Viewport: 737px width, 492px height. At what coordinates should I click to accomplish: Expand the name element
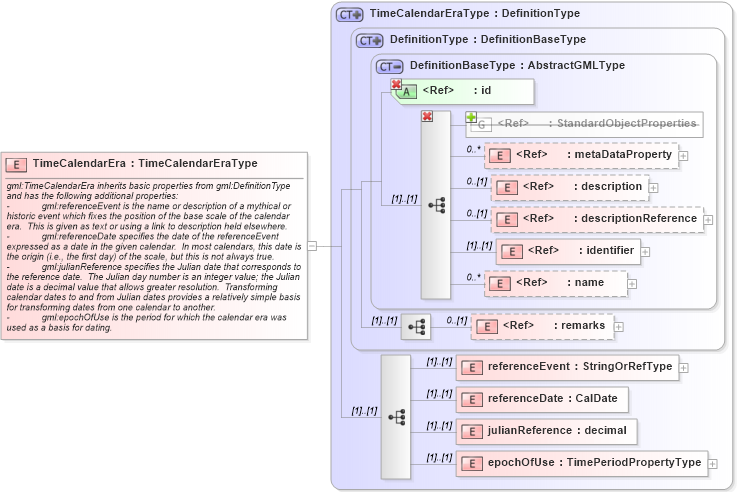[x=632, y=284]
